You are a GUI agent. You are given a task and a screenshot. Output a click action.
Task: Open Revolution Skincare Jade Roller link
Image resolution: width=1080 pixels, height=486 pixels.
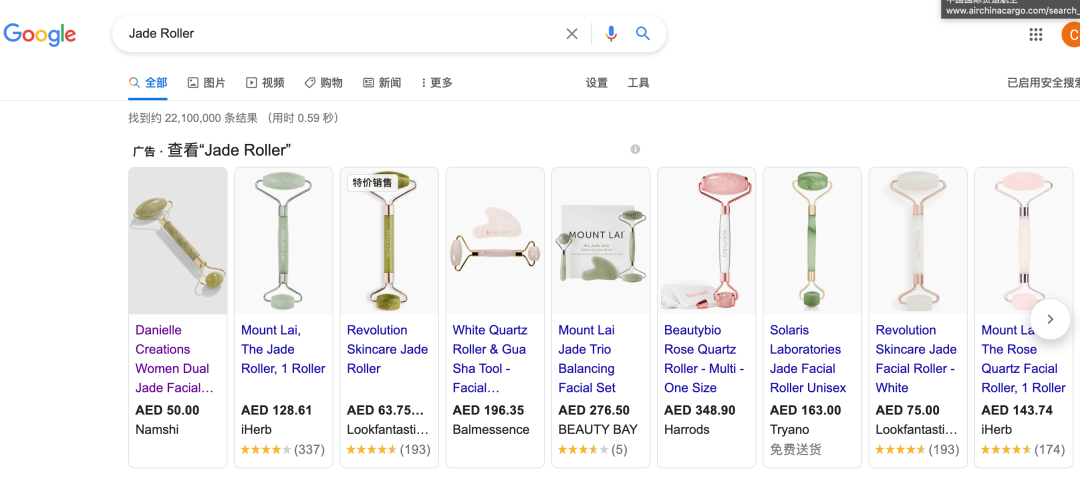coord(387,349)
